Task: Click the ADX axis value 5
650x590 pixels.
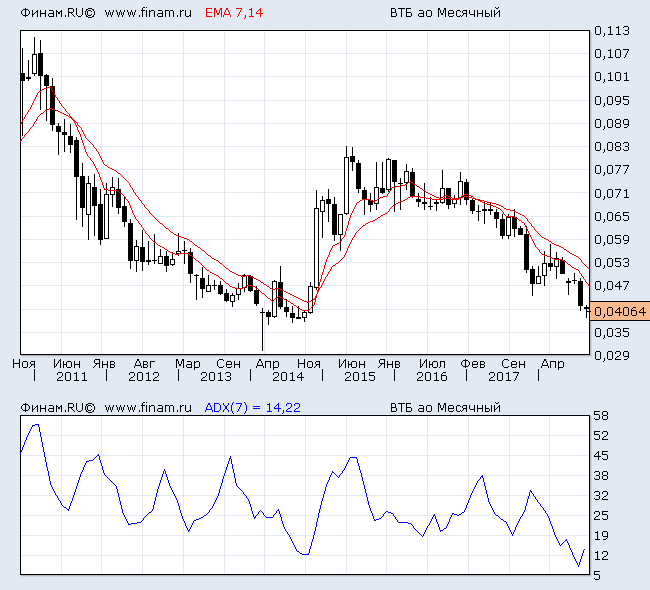Action: coord(597,575)
